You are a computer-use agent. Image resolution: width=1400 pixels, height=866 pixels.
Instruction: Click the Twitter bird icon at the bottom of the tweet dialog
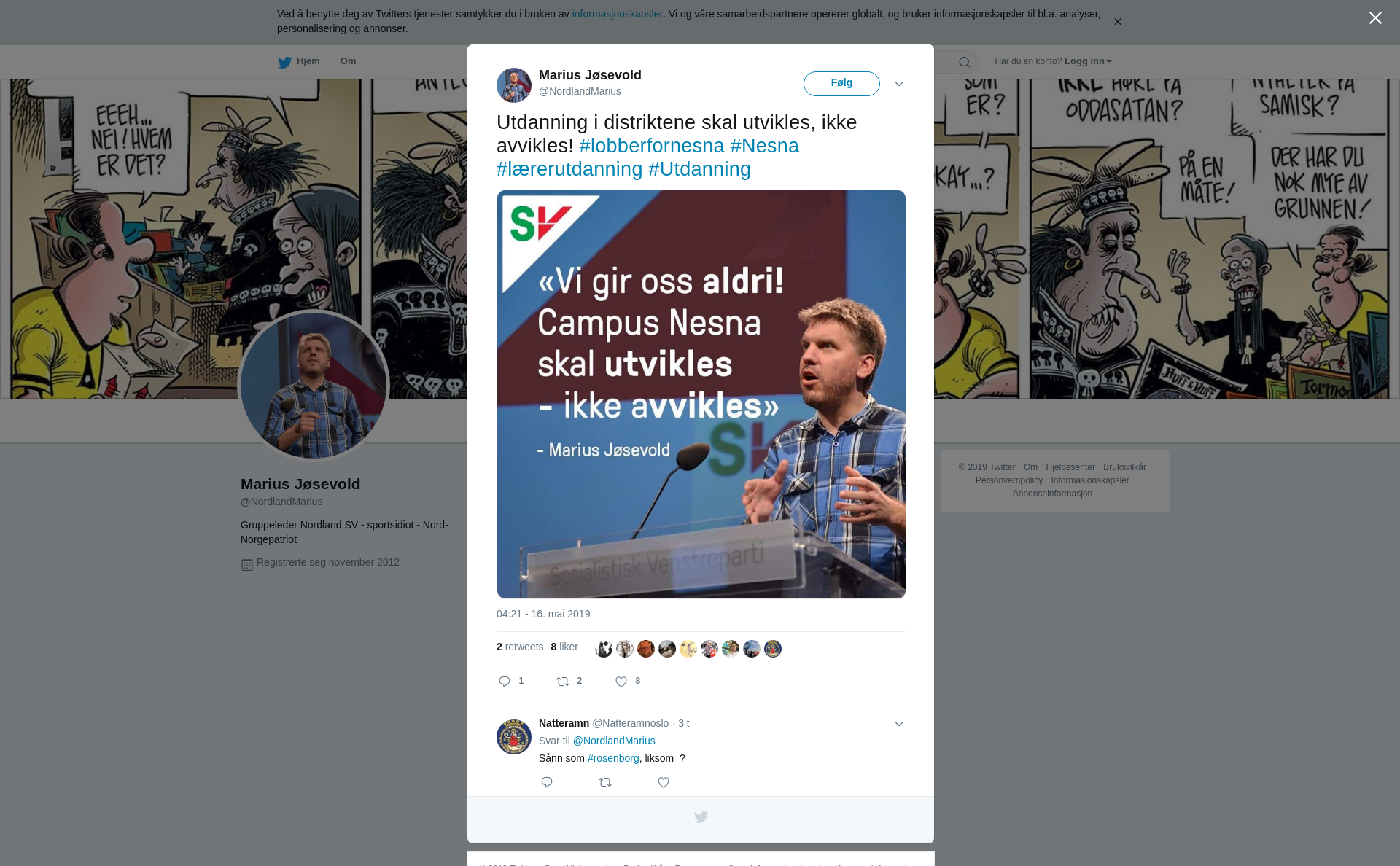tap(701, 817)
